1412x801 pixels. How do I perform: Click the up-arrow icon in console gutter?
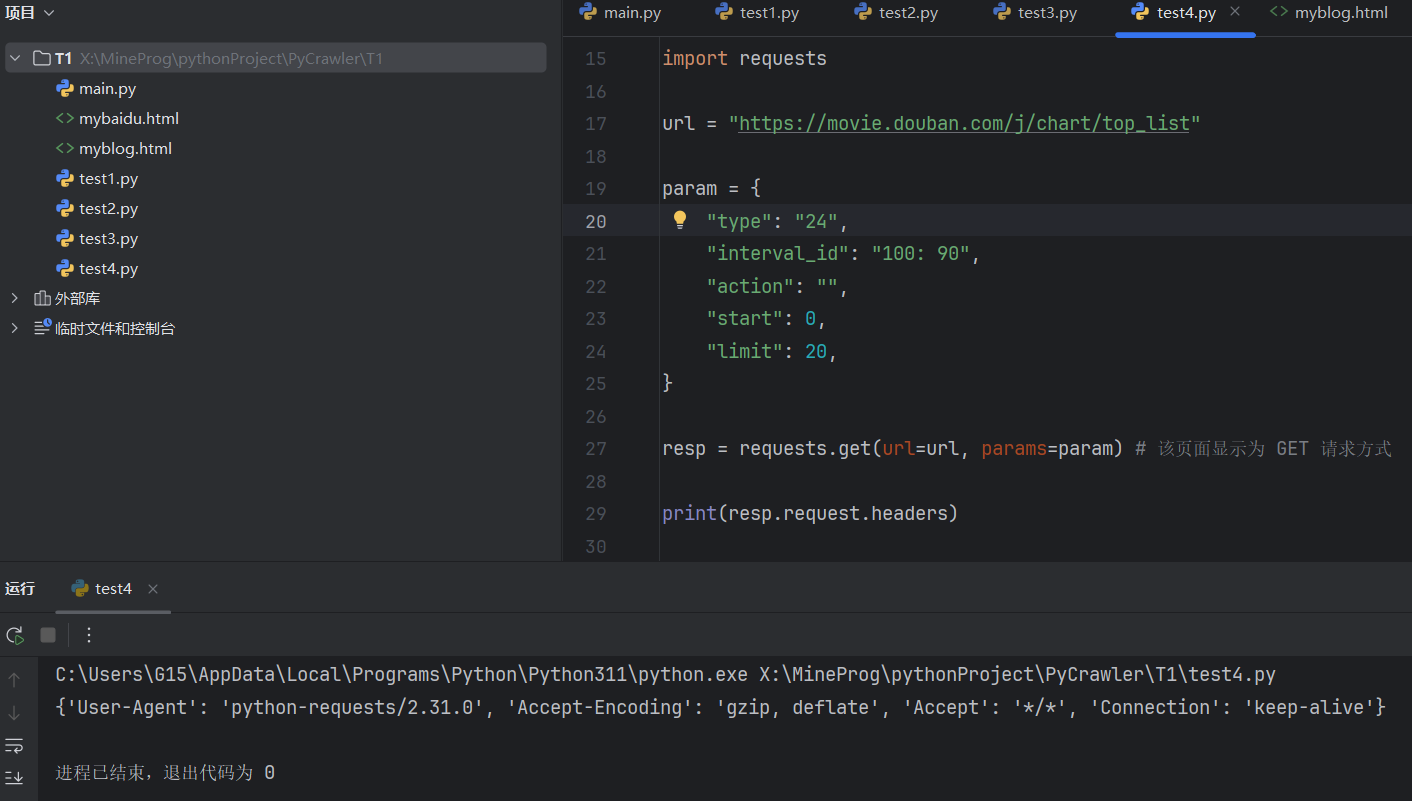[x=14, y=680]
